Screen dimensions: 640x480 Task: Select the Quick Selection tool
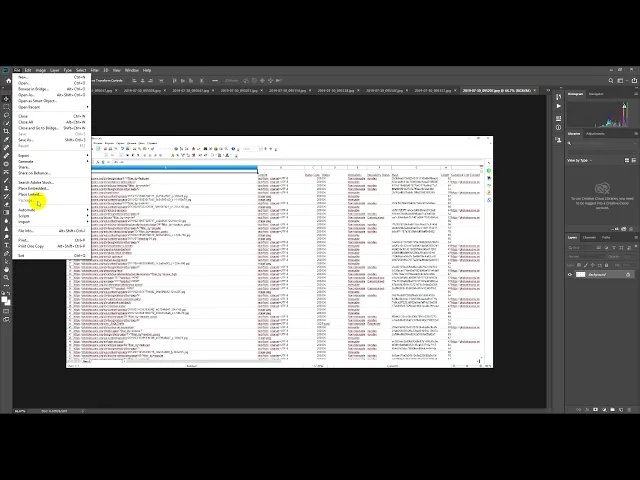(x=6, y=123)
